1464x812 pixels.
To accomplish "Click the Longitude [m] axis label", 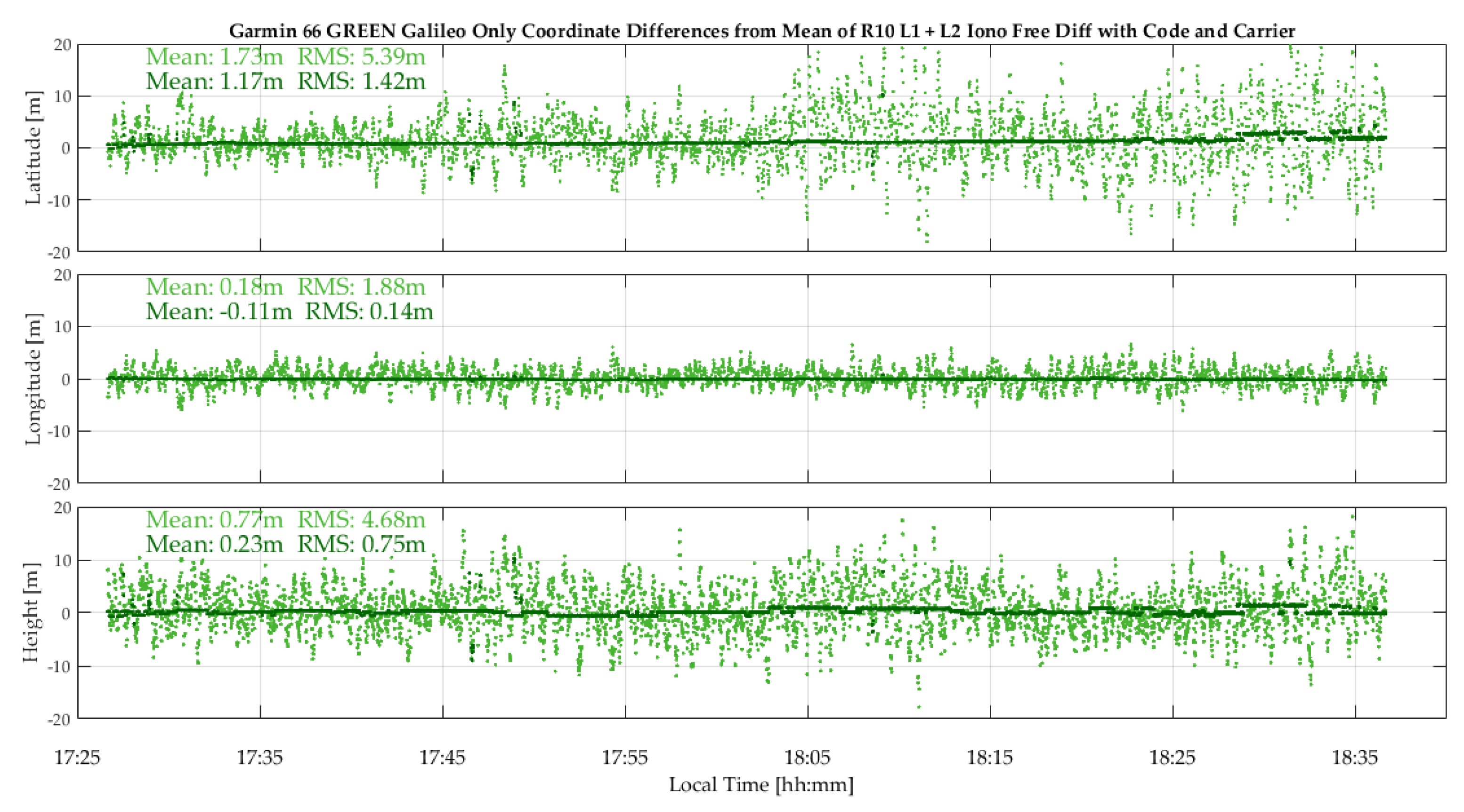I will [33, 379].
